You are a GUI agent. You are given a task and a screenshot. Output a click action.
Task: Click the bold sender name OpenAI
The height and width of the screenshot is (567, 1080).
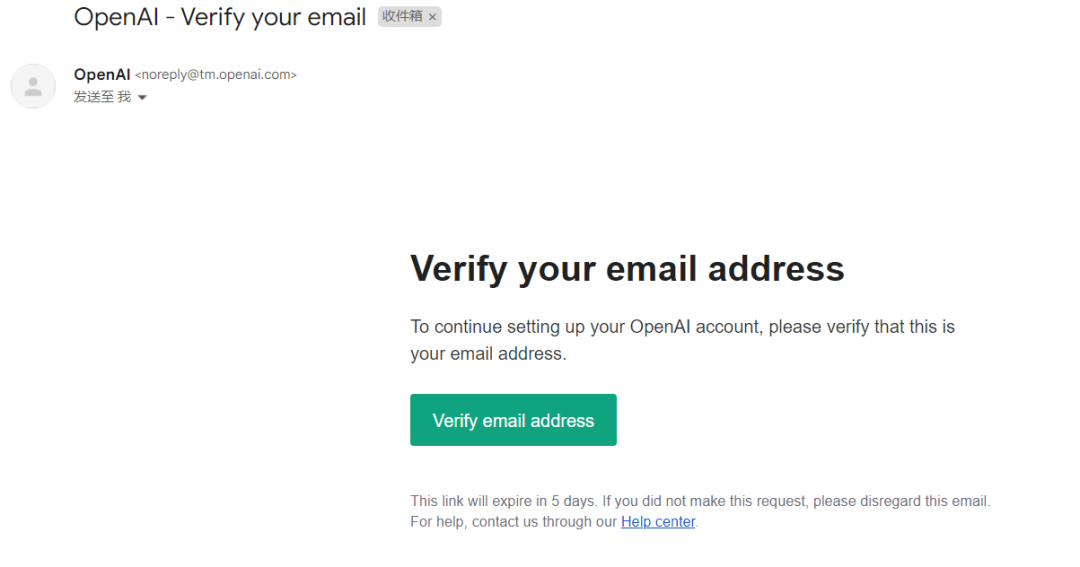[x=102, y=74]
